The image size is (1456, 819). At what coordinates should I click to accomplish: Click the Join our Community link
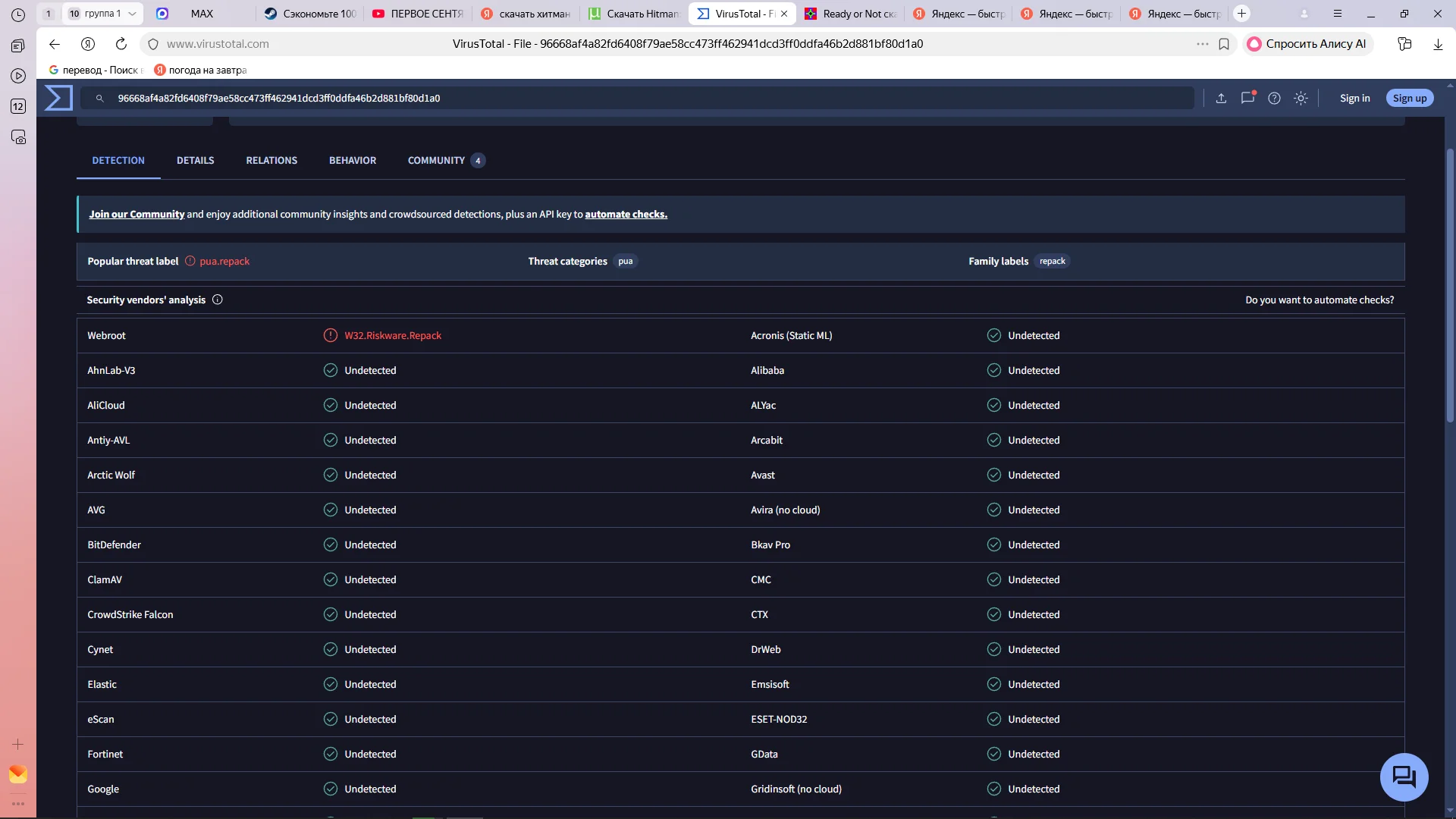point(136,215)
